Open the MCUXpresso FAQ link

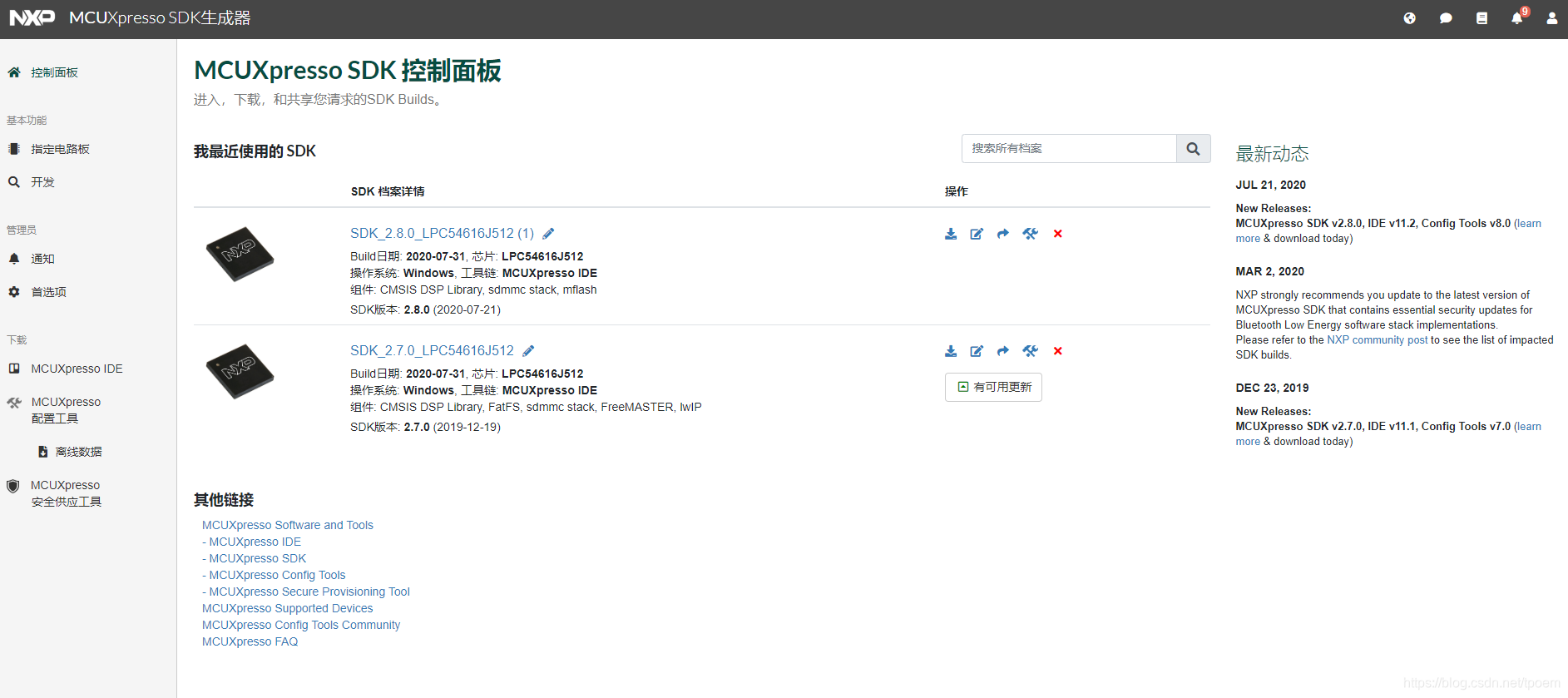pos(250,641)
